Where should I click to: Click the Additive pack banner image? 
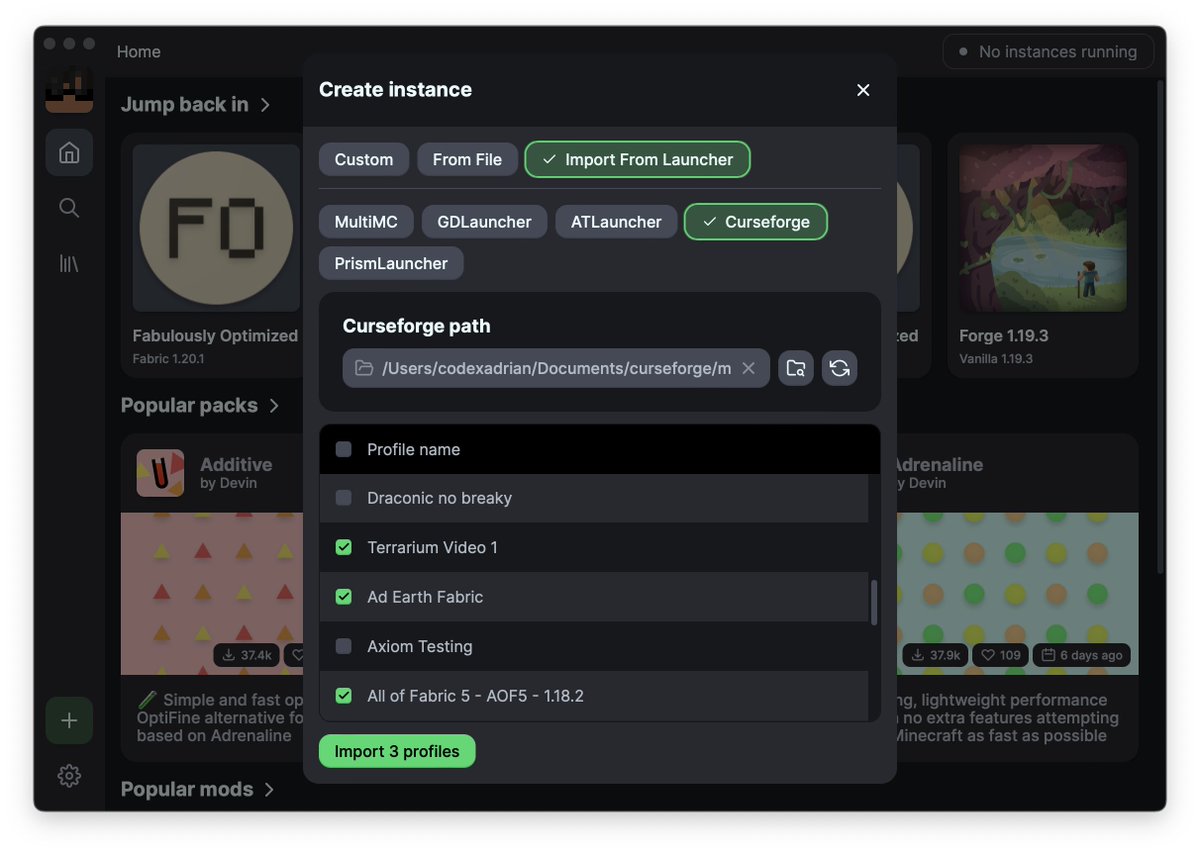pos(212,594)
